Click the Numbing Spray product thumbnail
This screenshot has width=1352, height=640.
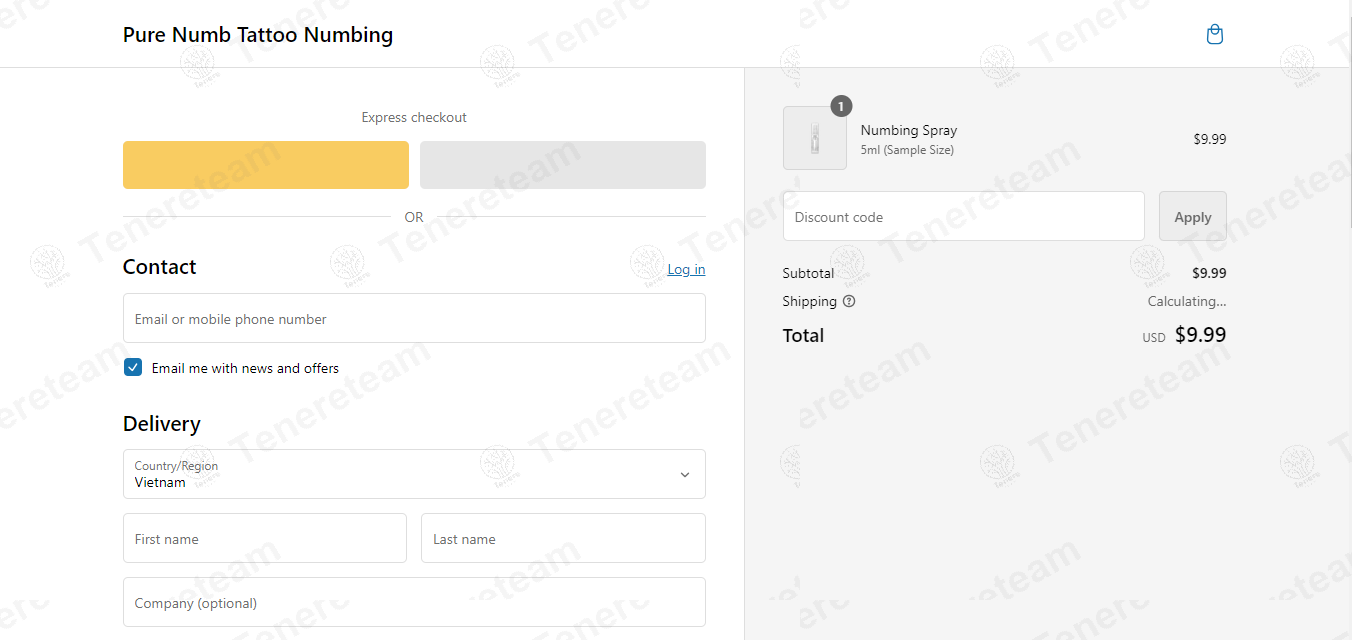coord(815,138)
